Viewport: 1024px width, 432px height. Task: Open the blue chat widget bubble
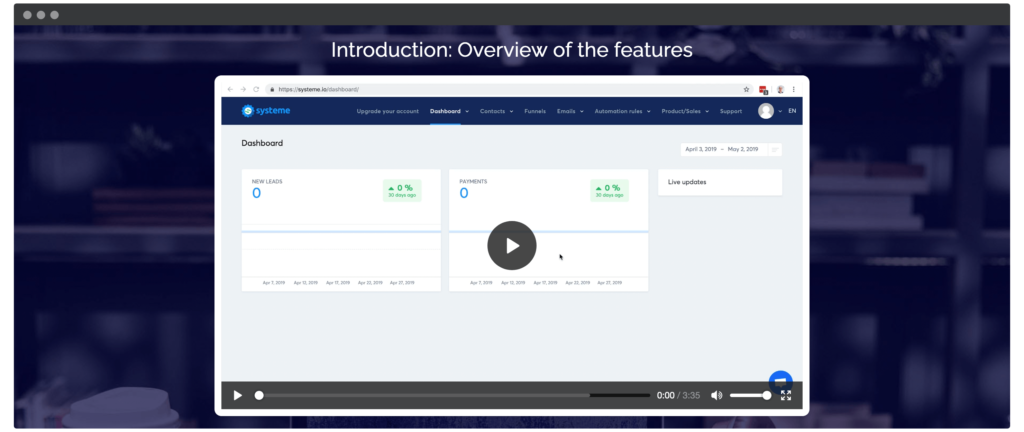[780, 379]
